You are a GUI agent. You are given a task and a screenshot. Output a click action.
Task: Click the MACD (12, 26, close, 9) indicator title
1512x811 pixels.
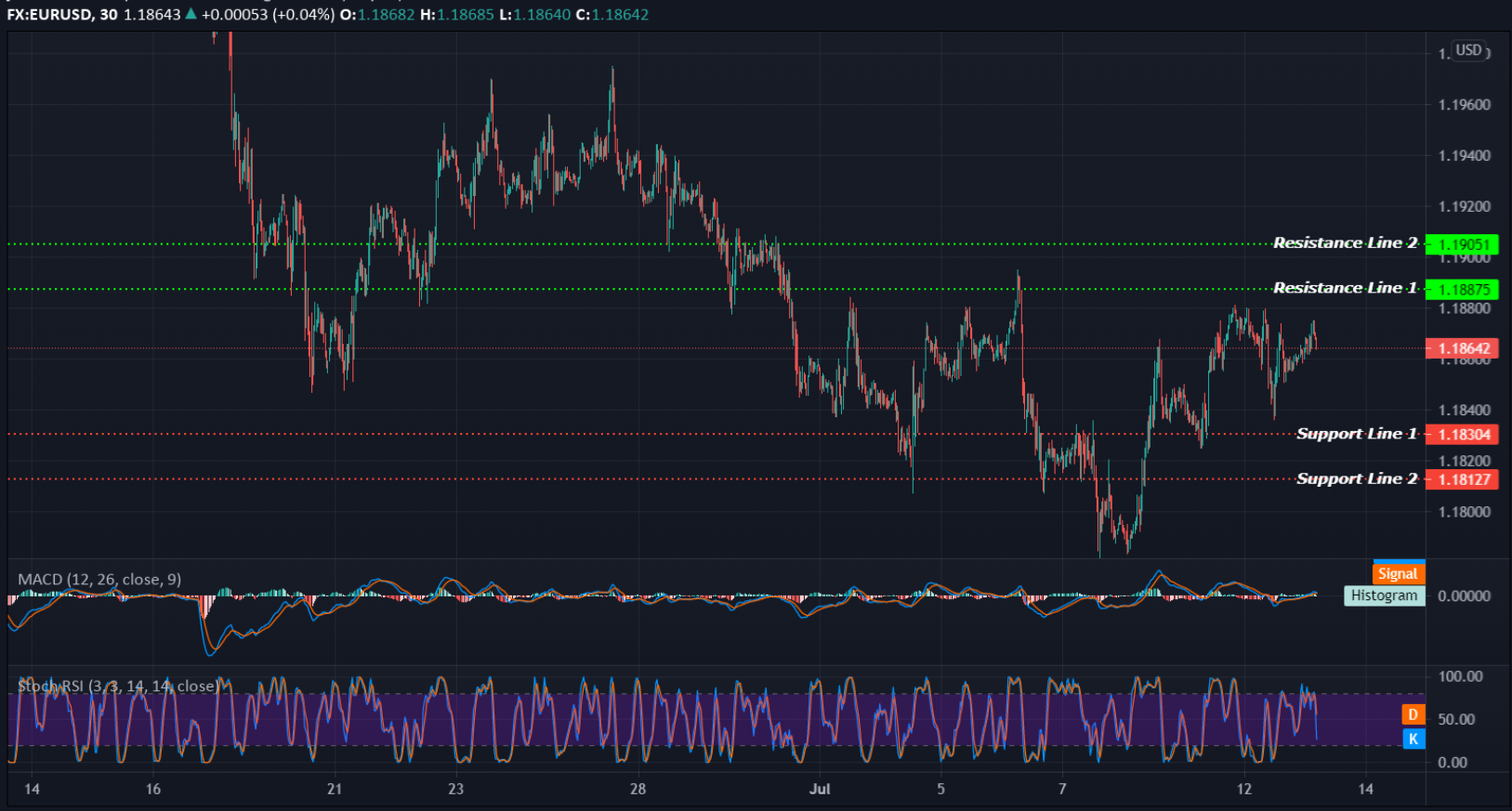point(99,580)
